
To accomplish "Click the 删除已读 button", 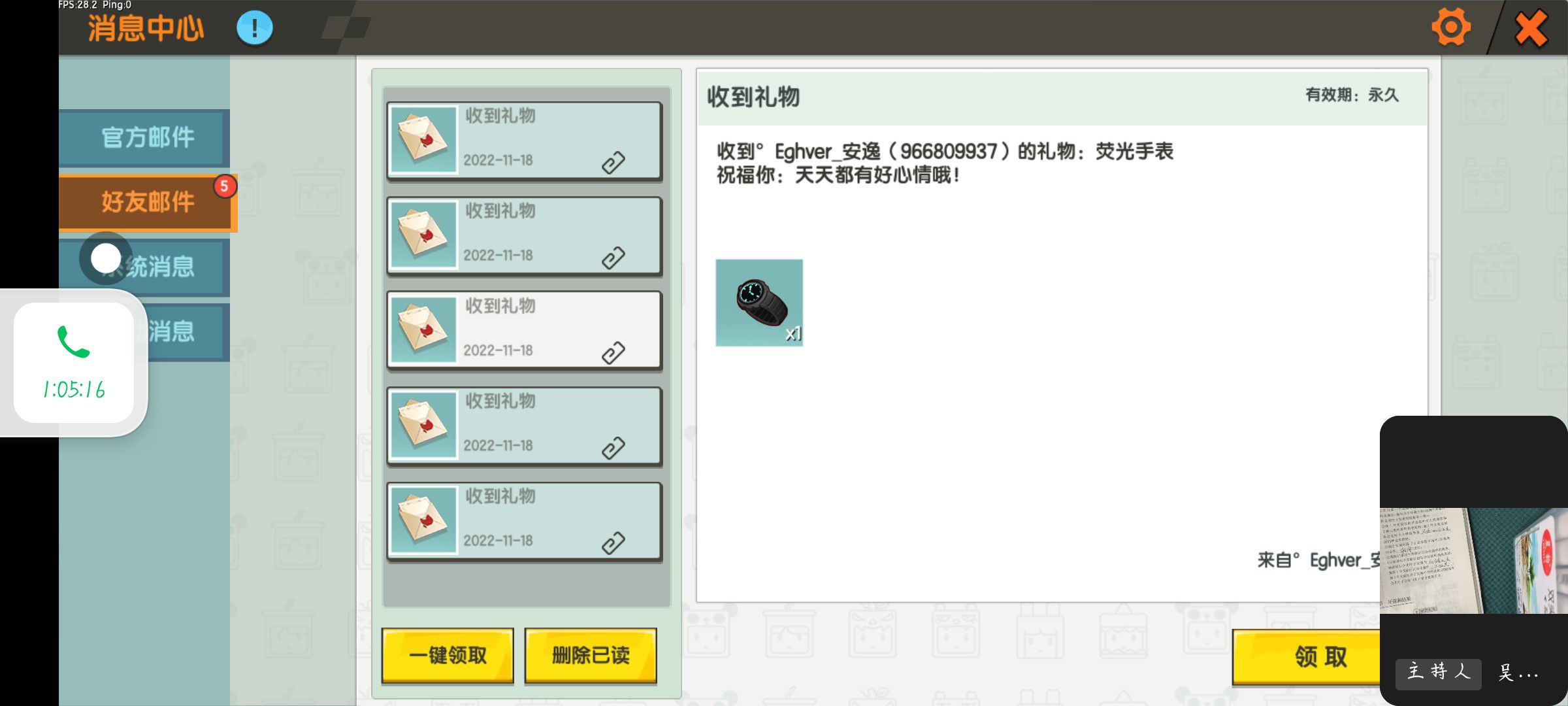I will pyautogui.click(x=591, y=656).
